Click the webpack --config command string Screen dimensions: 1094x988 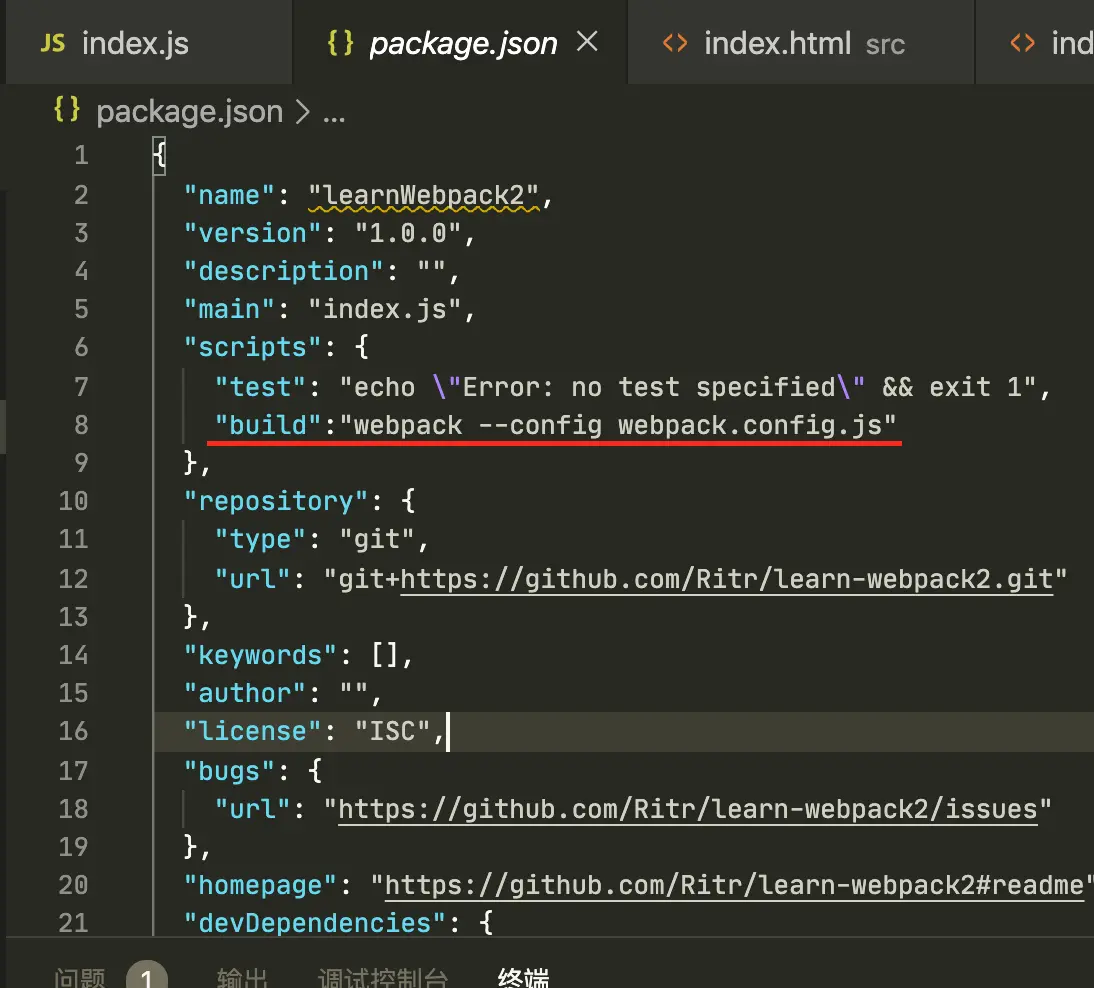coord(617,425)
